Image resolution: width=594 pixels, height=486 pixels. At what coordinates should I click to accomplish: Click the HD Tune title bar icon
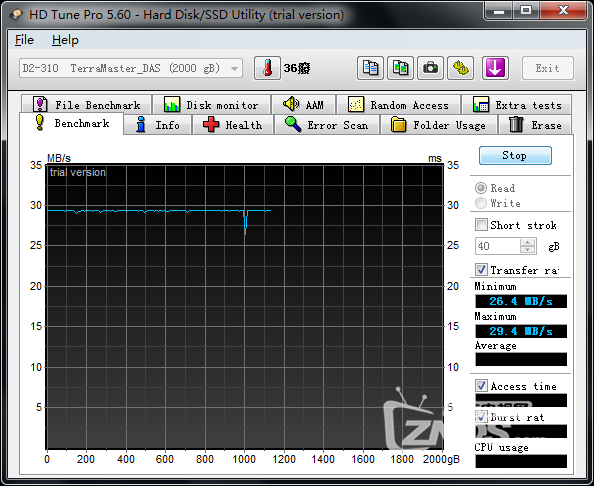click(x=16, y=15)
